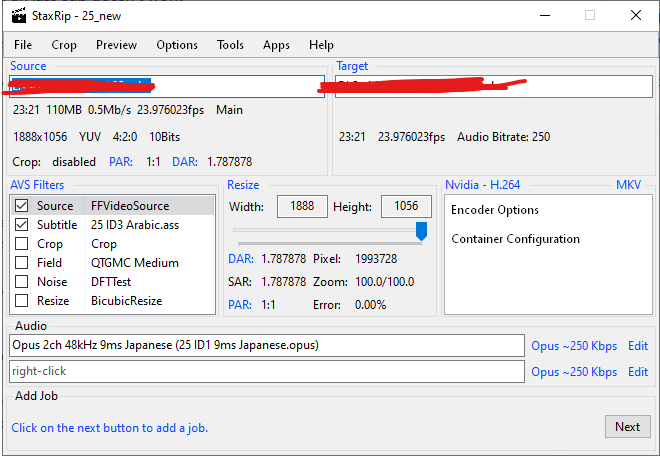Viewport: 660px width, 456px height.
Task: Close the StaxRip window
Action: (636, 16)
